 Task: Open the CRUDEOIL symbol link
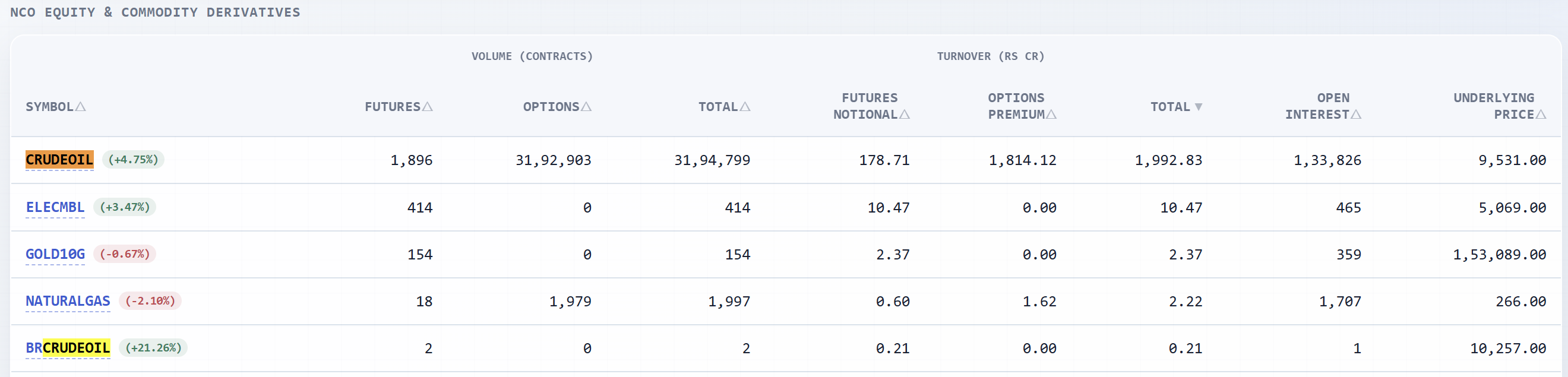click(x=59, y=160)
